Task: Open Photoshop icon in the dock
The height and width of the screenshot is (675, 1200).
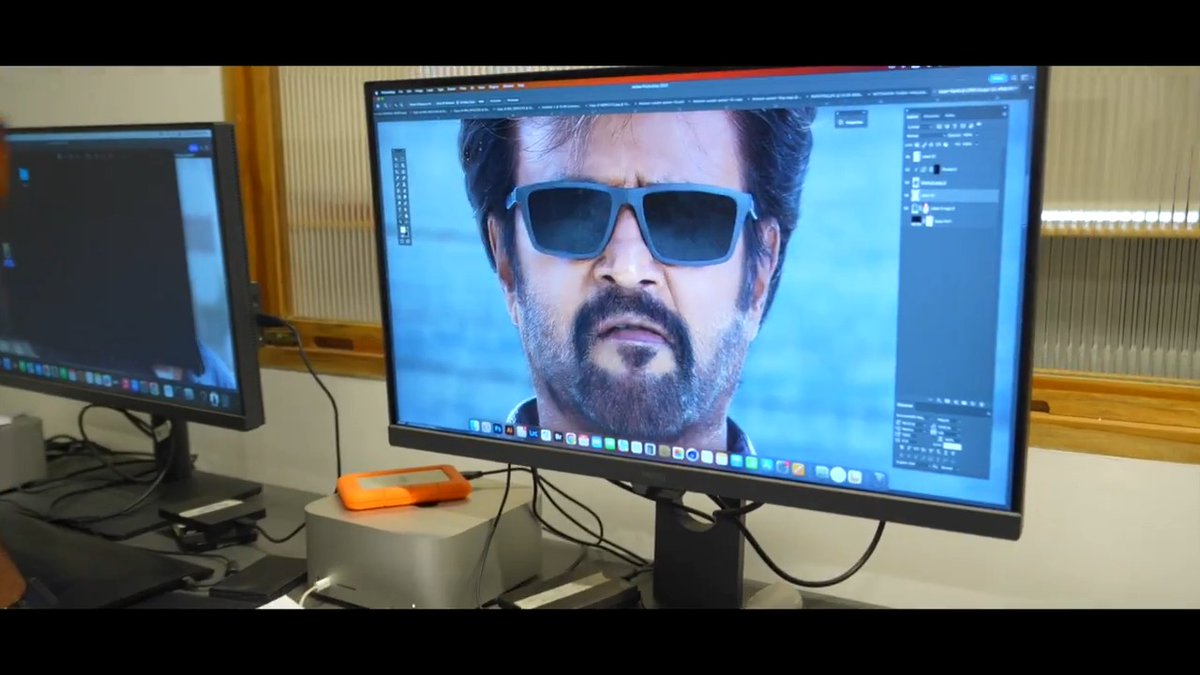Action: (x=497, y=428)
